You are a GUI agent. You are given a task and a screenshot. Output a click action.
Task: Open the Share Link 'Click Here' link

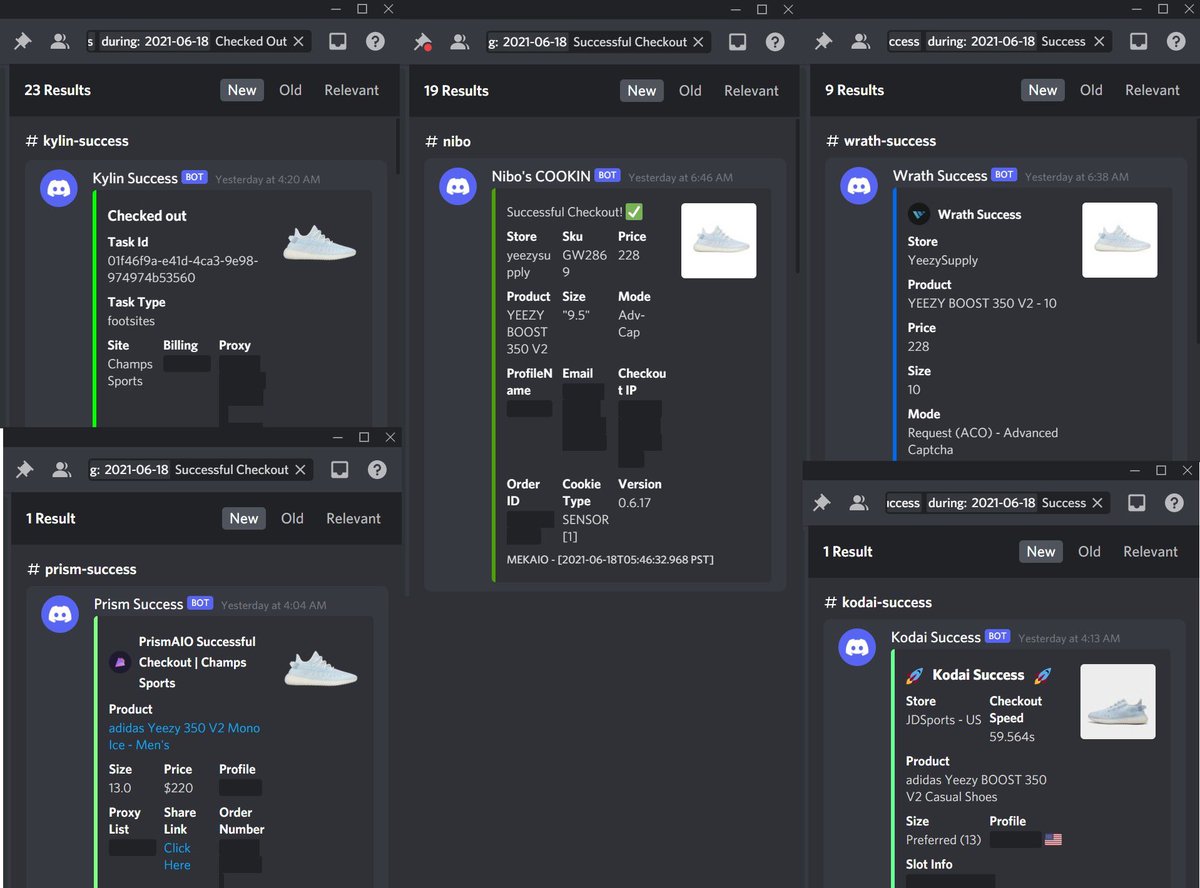click(177, 856)
